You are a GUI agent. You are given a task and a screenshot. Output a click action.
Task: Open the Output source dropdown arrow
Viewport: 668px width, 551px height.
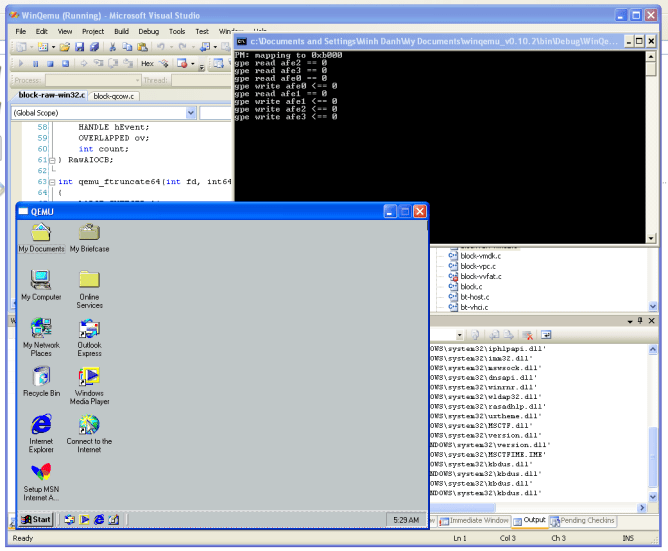point(459,335)
